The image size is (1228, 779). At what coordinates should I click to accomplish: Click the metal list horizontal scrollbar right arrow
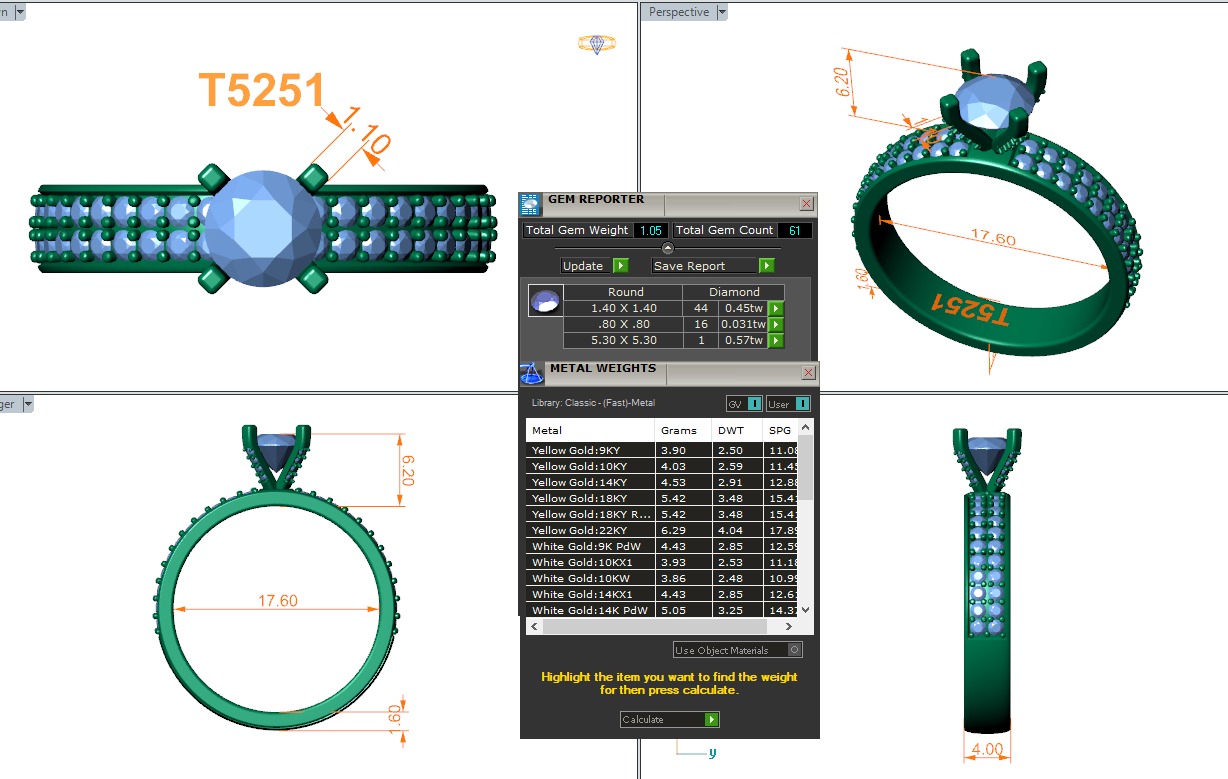click(x=789, y=627)
